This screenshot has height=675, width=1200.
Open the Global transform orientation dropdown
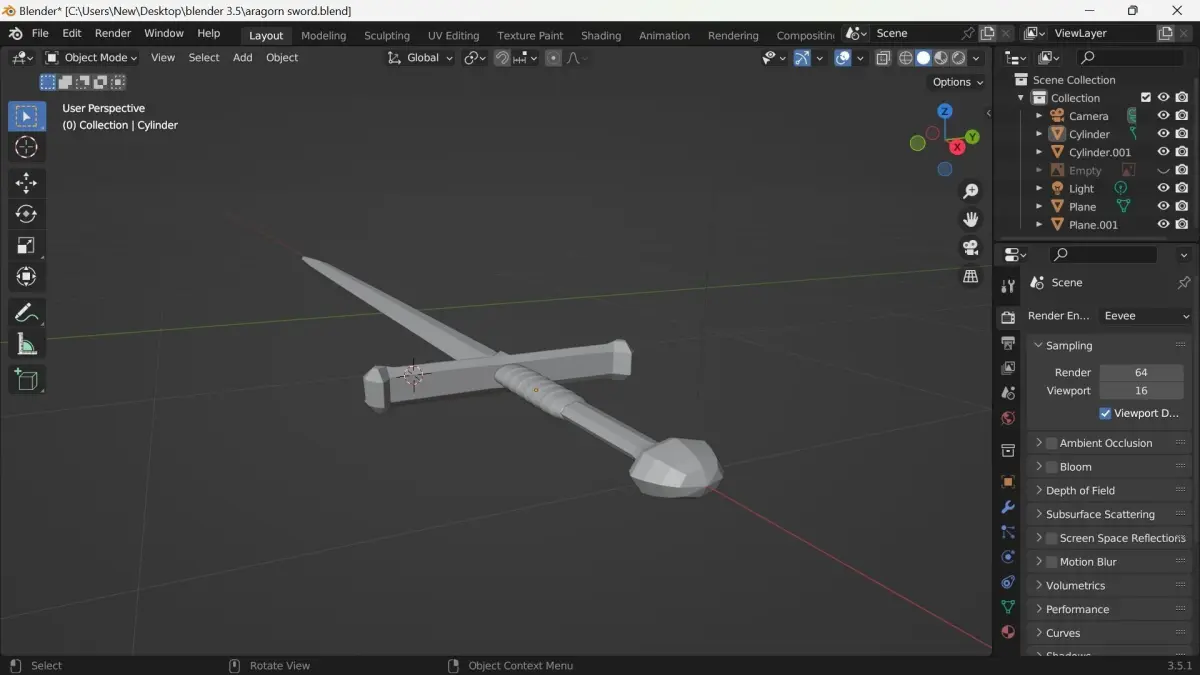[420, 58]
